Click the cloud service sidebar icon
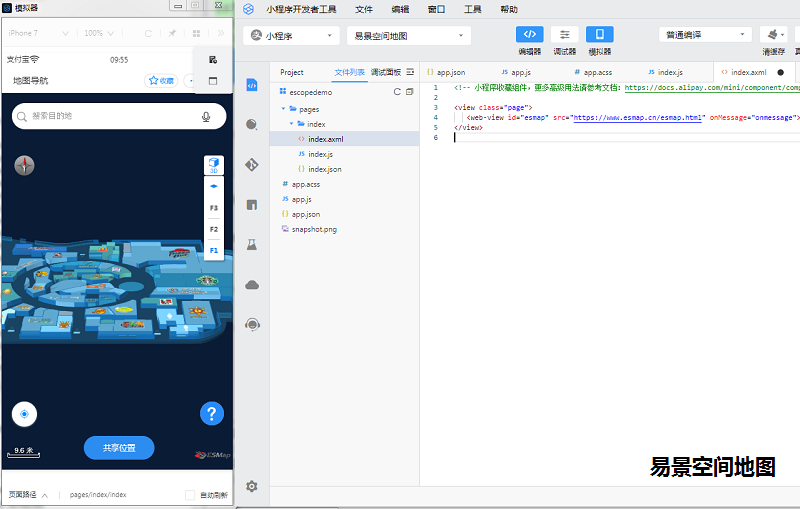Image resolution: width=800 pixels, height=509 pixels. click(x=252, y=285)
